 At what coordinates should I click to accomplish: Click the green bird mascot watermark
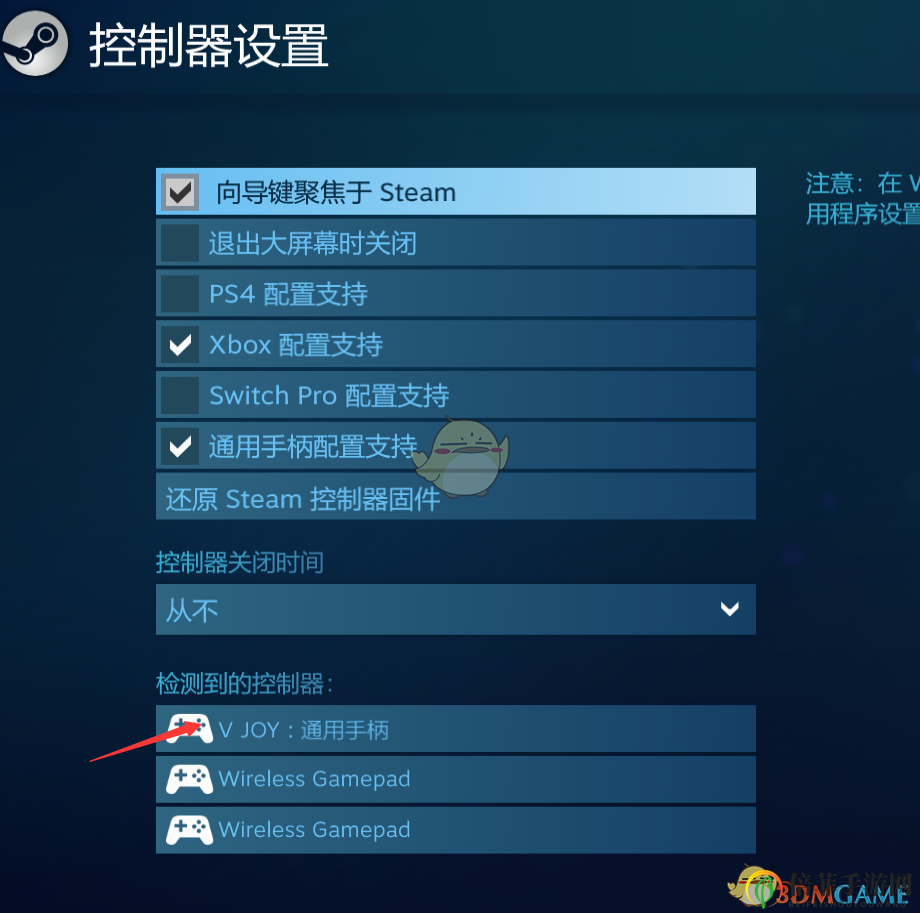pyautogui.click(x=461, y=456)
